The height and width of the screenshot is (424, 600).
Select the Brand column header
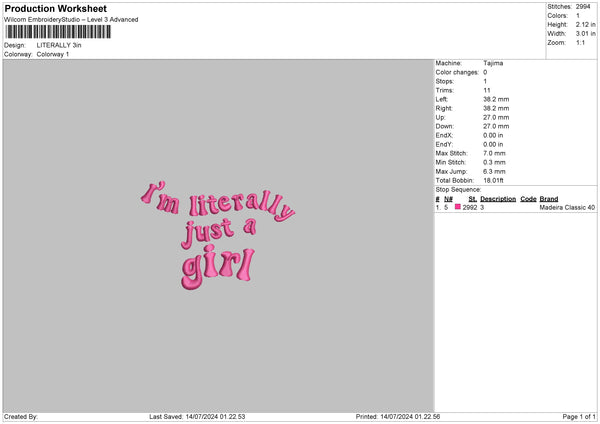point(549,198)
